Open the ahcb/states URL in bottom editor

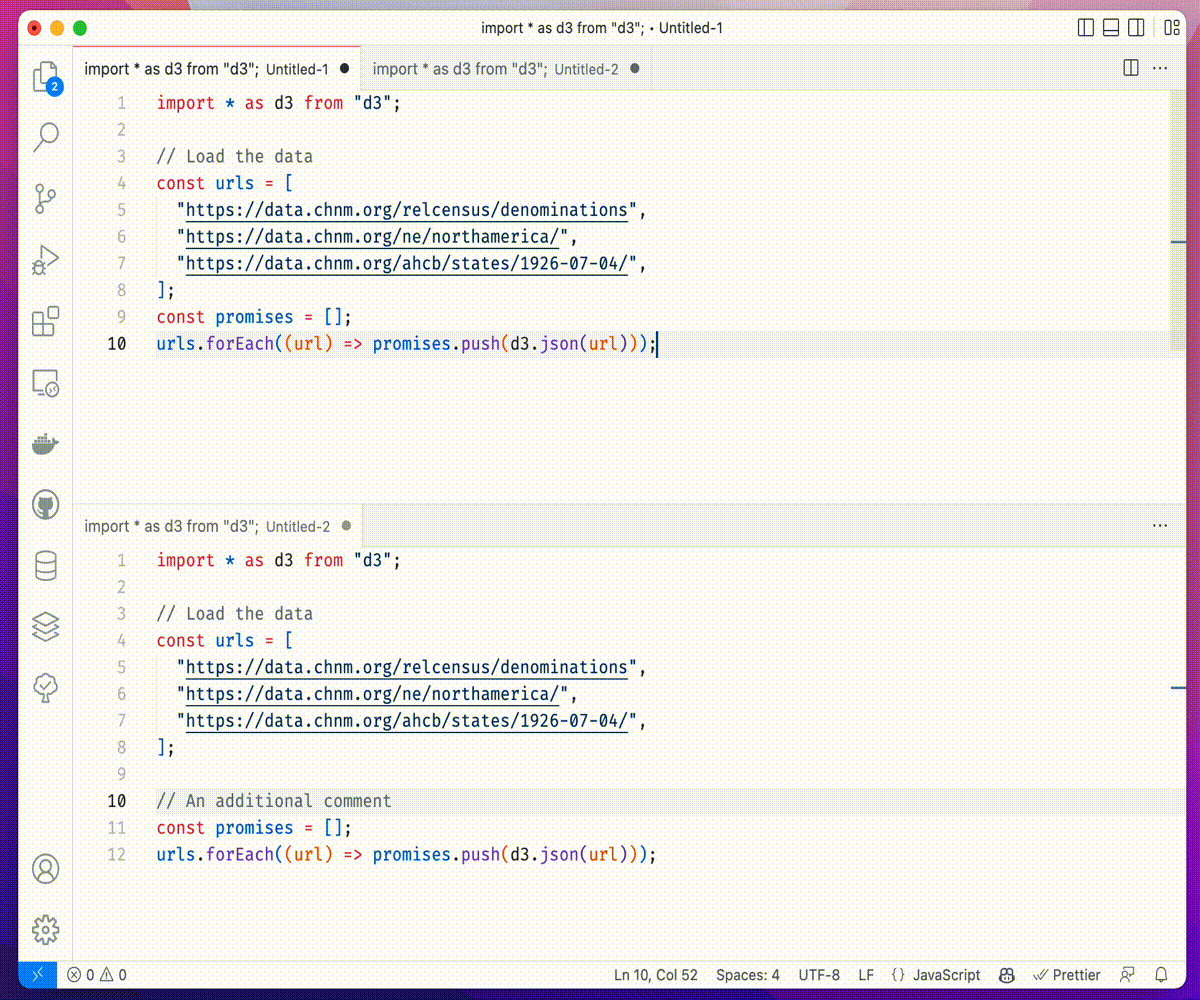407,721
